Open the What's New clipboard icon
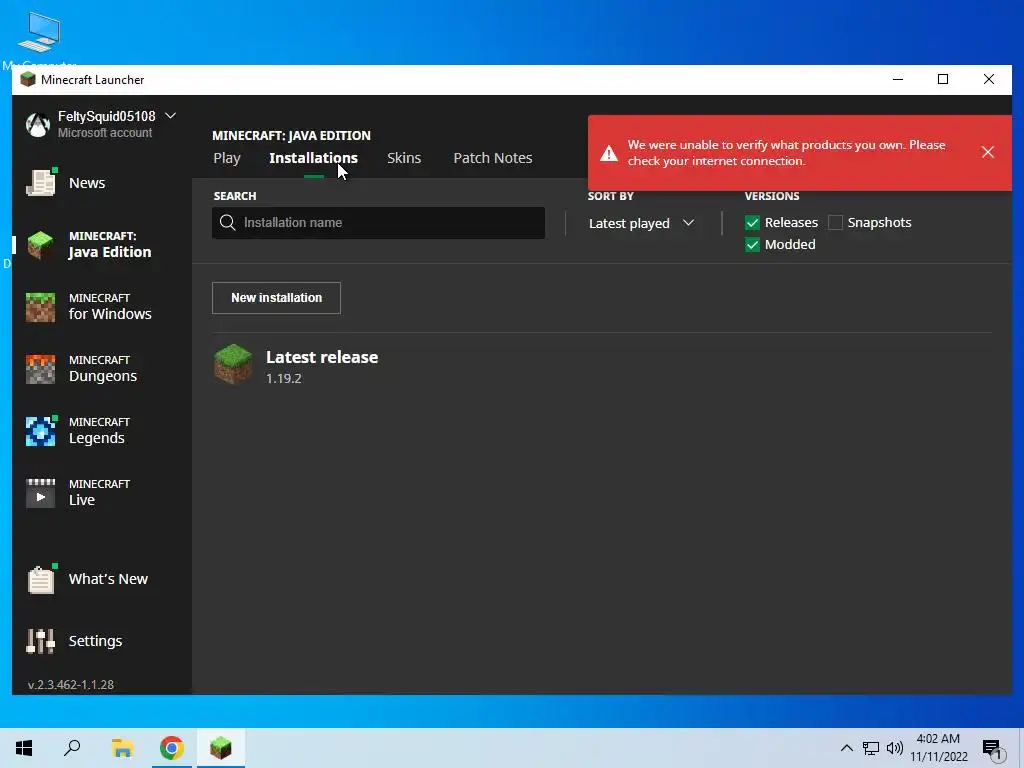 41,579
